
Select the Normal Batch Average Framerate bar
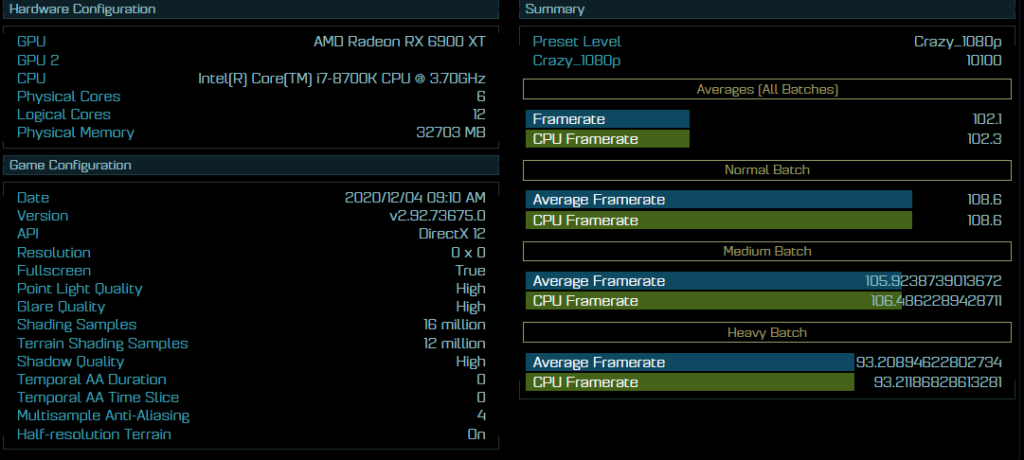point(718,200)
